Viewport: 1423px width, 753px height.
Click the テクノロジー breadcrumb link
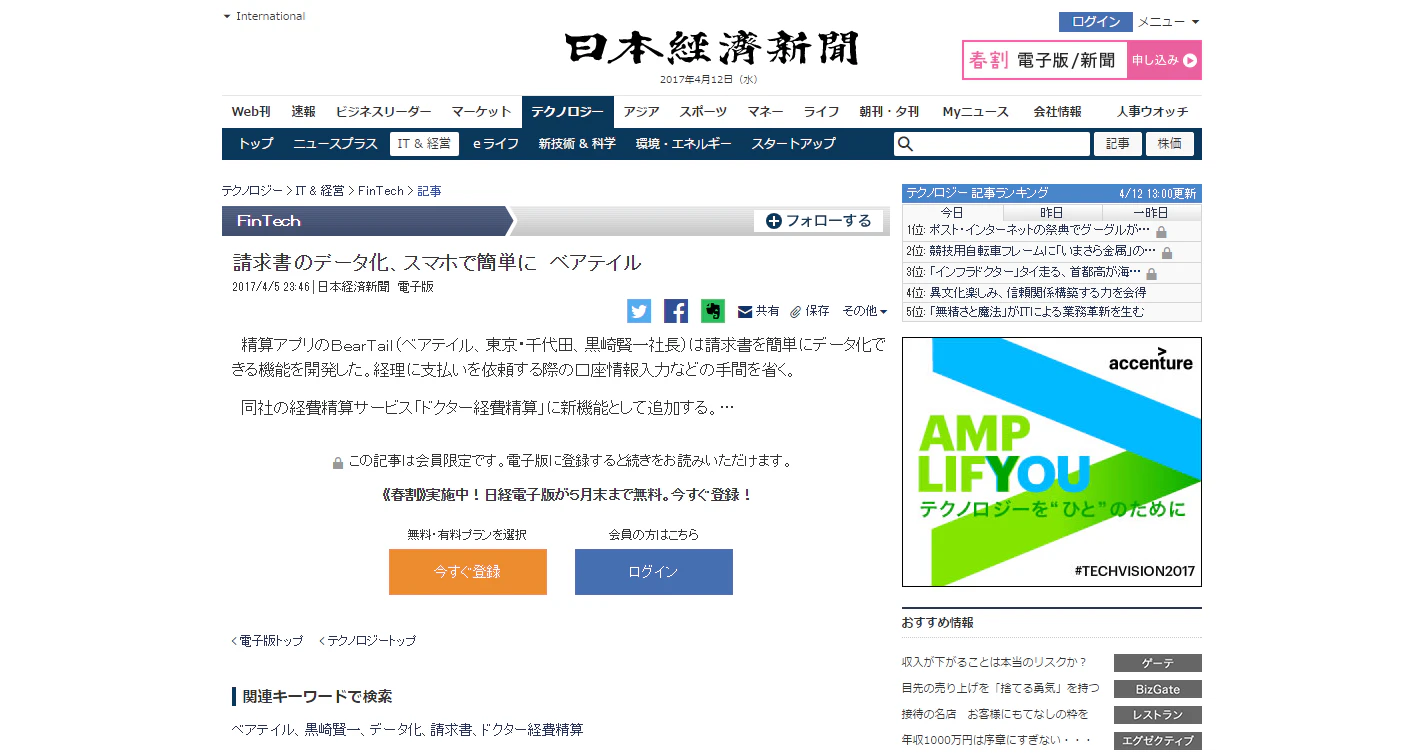252,191
